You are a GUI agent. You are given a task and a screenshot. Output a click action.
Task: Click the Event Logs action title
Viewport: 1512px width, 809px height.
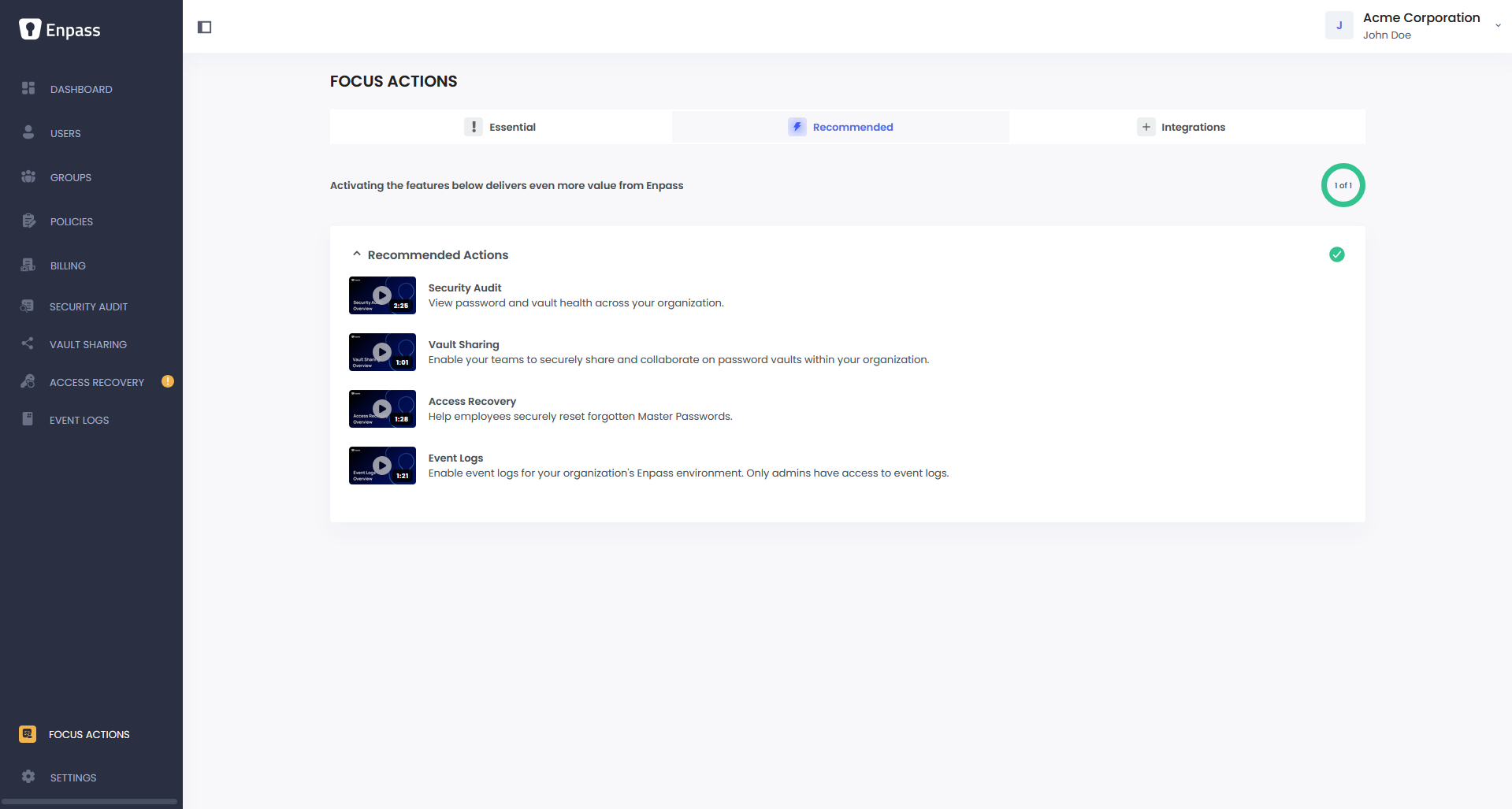click(x=455, y=458)
